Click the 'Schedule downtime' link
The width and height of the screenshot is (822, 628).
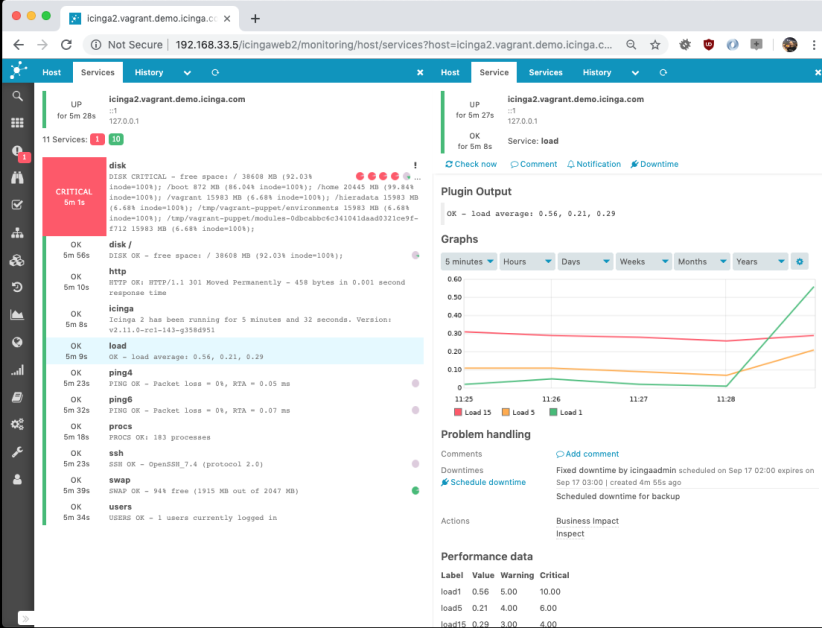[483, 482]
